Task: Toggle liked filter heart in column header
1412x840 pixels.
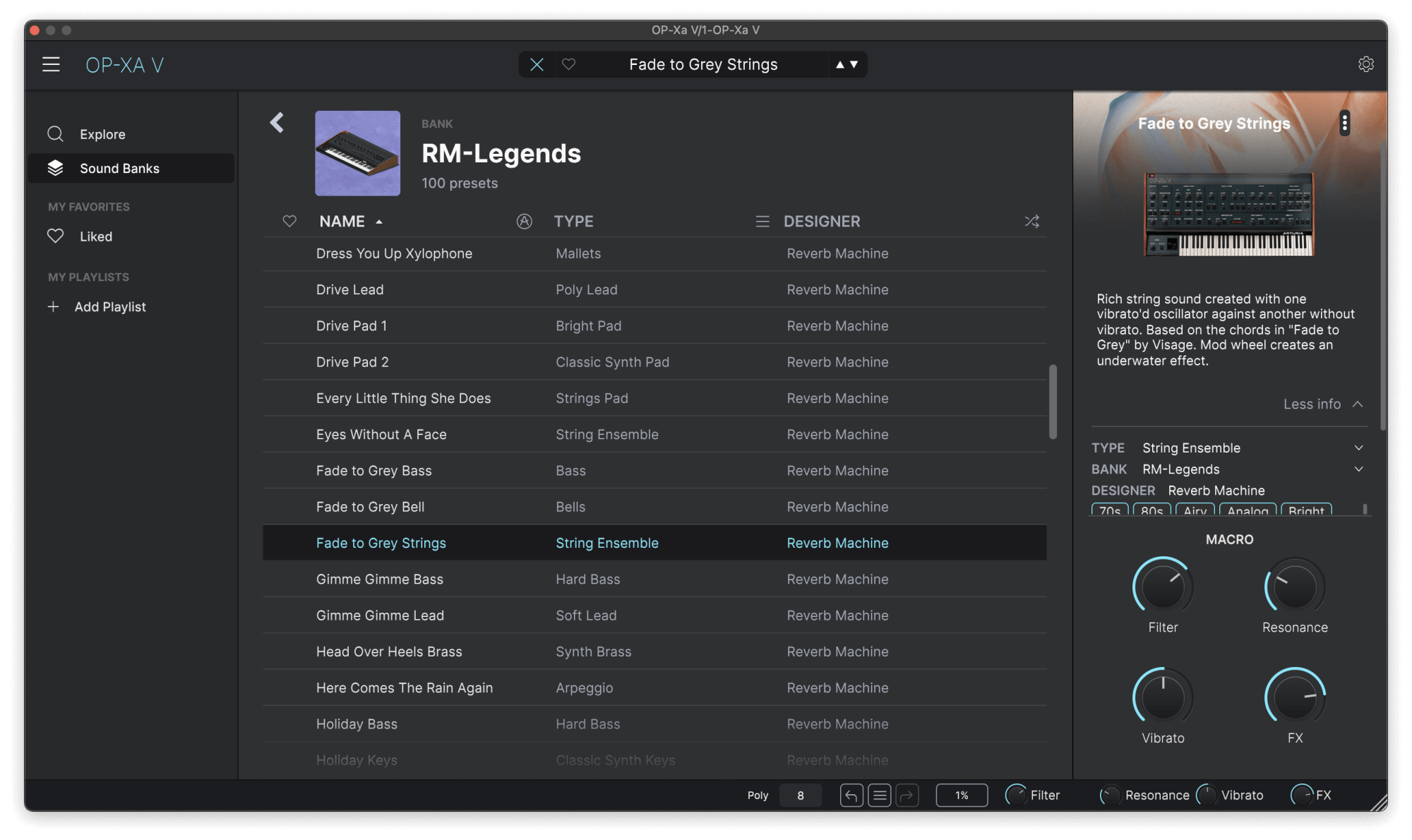Action: coord(289,222)
